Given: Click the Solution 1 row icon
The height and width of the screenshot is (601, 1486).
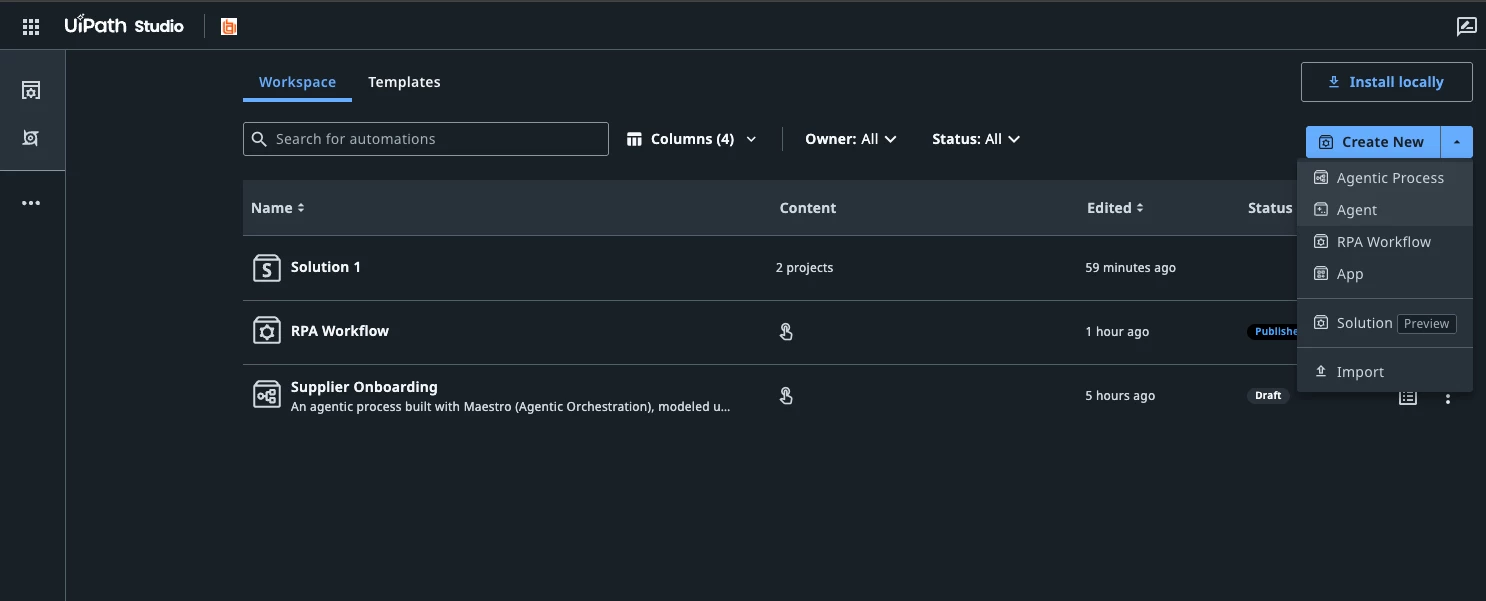Looking at the screenshot, I should tap(266, 268).
